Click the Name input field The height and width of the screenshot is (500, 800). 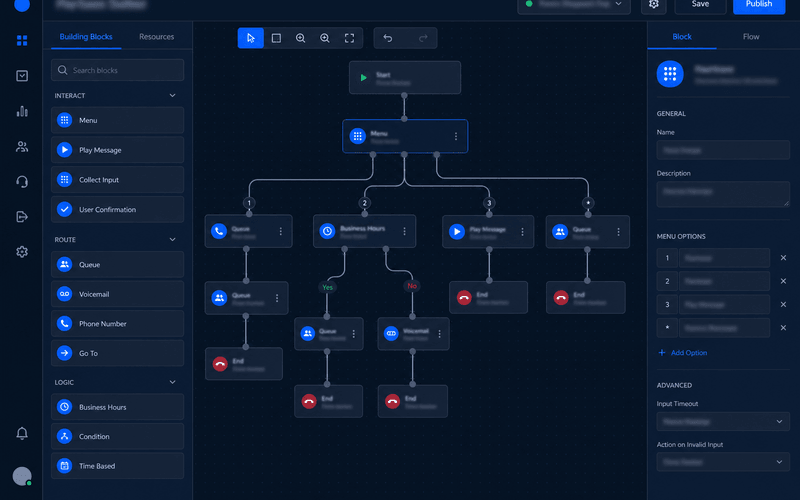coord(723,151)
